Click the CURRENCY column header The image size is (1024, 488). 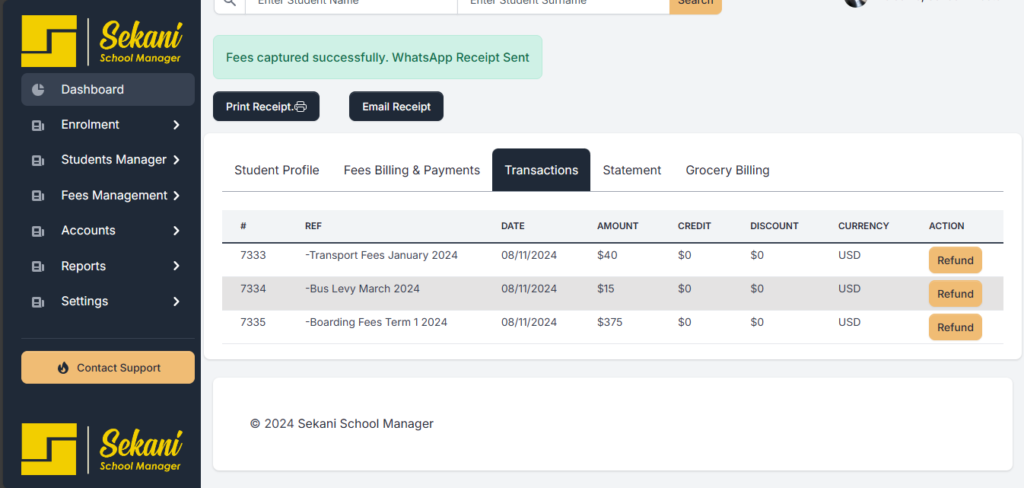click(863, 226)
